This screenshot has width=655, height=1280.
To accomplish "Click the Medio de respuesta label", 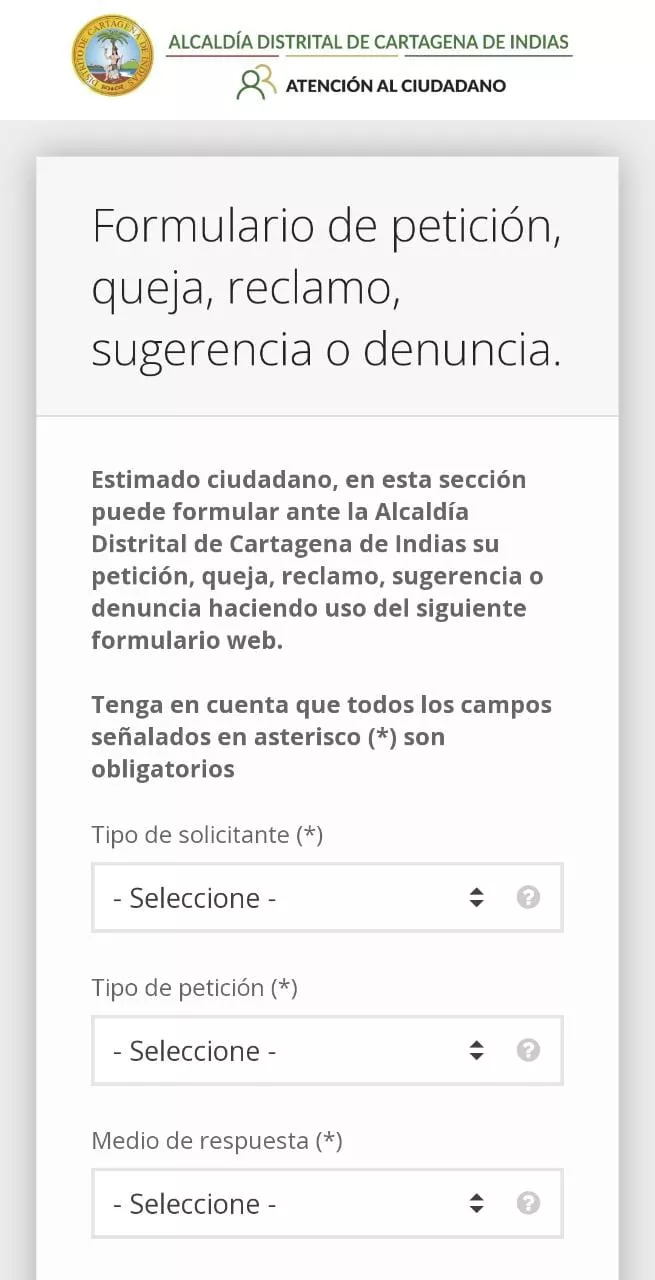I will point(216,1141).
